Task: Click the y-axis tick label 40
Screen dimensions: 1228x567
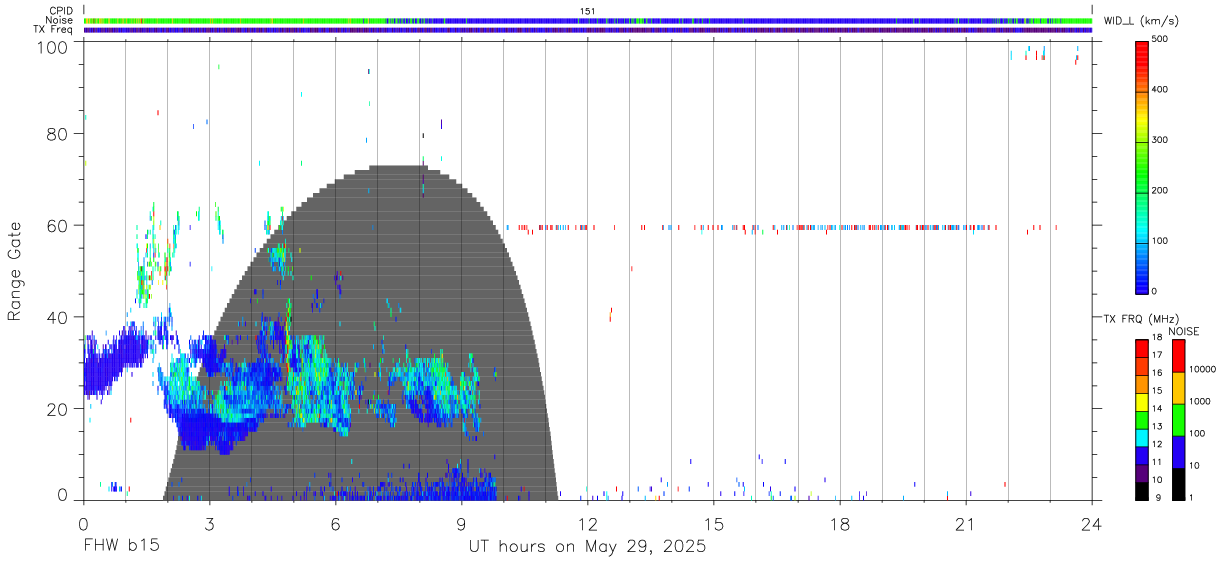Action: pyautogui.click(x=58, y=317)
